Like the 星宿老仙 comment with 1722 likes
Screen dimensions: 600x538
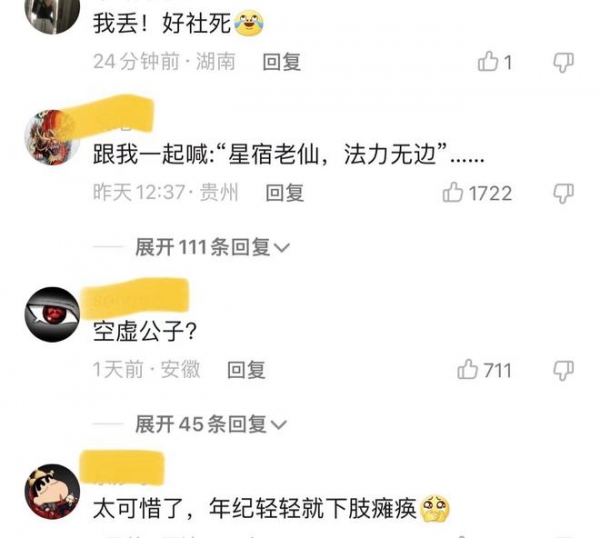click(x=477, y=192)
